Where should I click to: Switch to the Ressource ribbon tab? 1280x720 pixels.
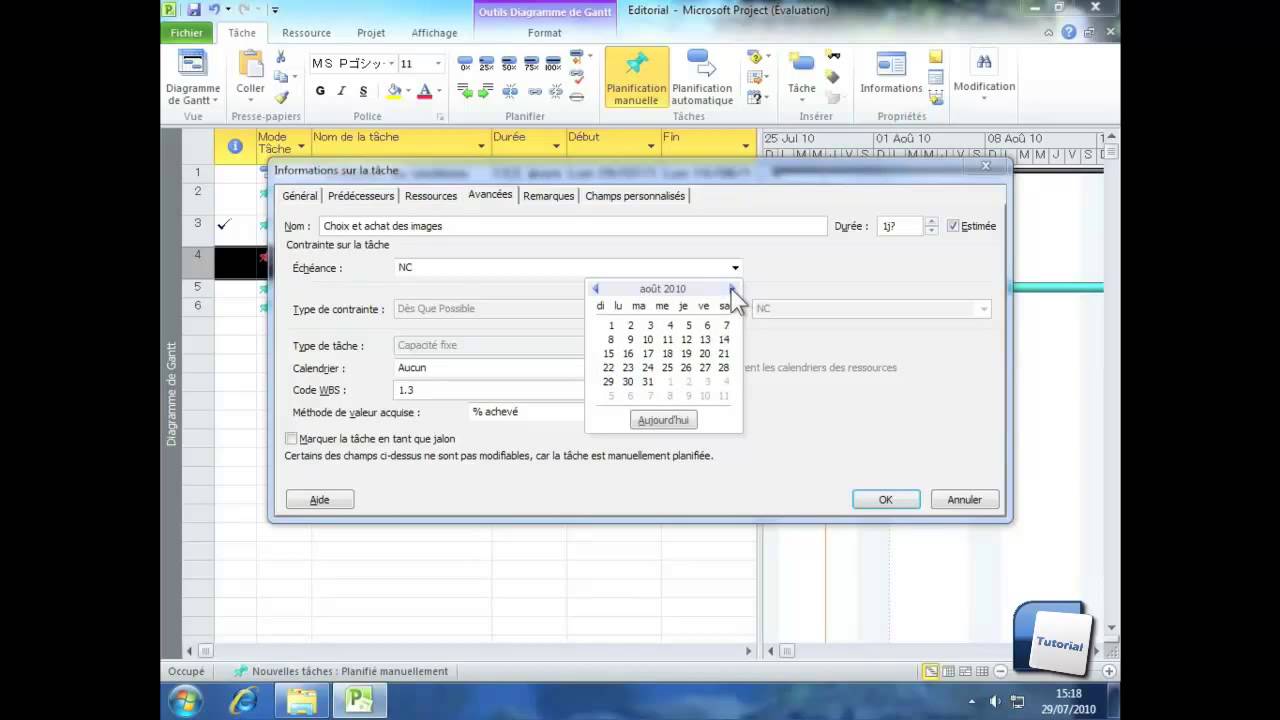pyautogui.click(x=306, y=33)
